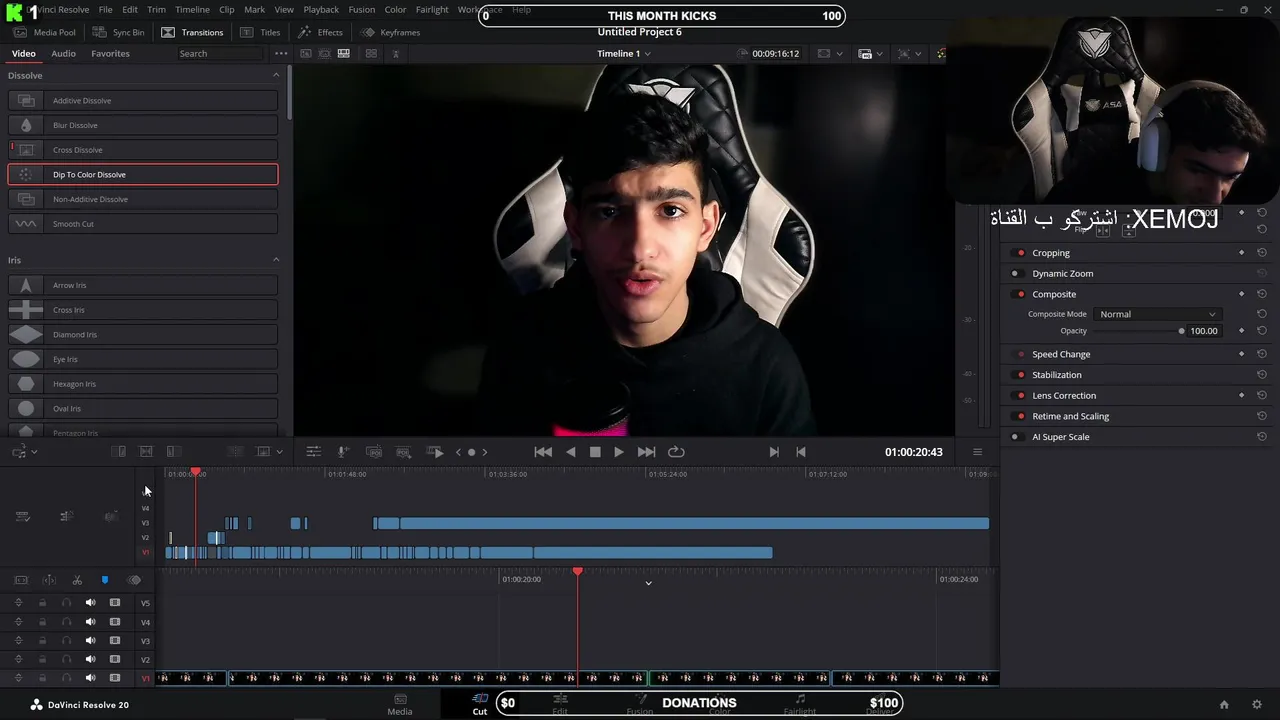Select the Diamond Iris transition

click(143, 335)
